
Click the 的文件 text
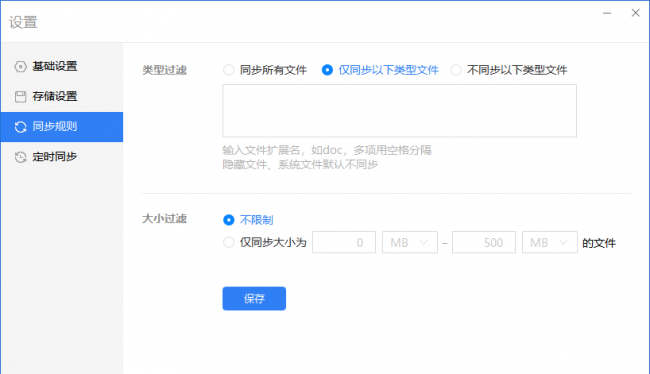(x=599, y=243)
